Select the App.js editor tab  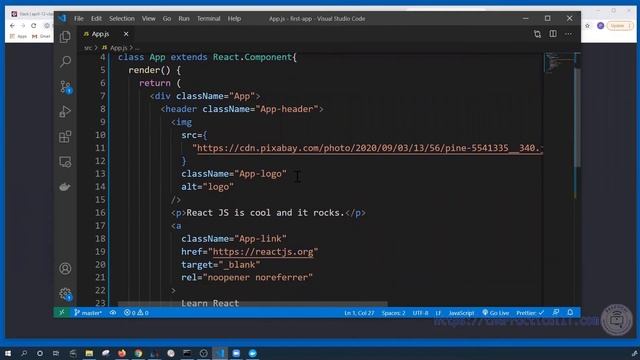click(x=101, y=34)
